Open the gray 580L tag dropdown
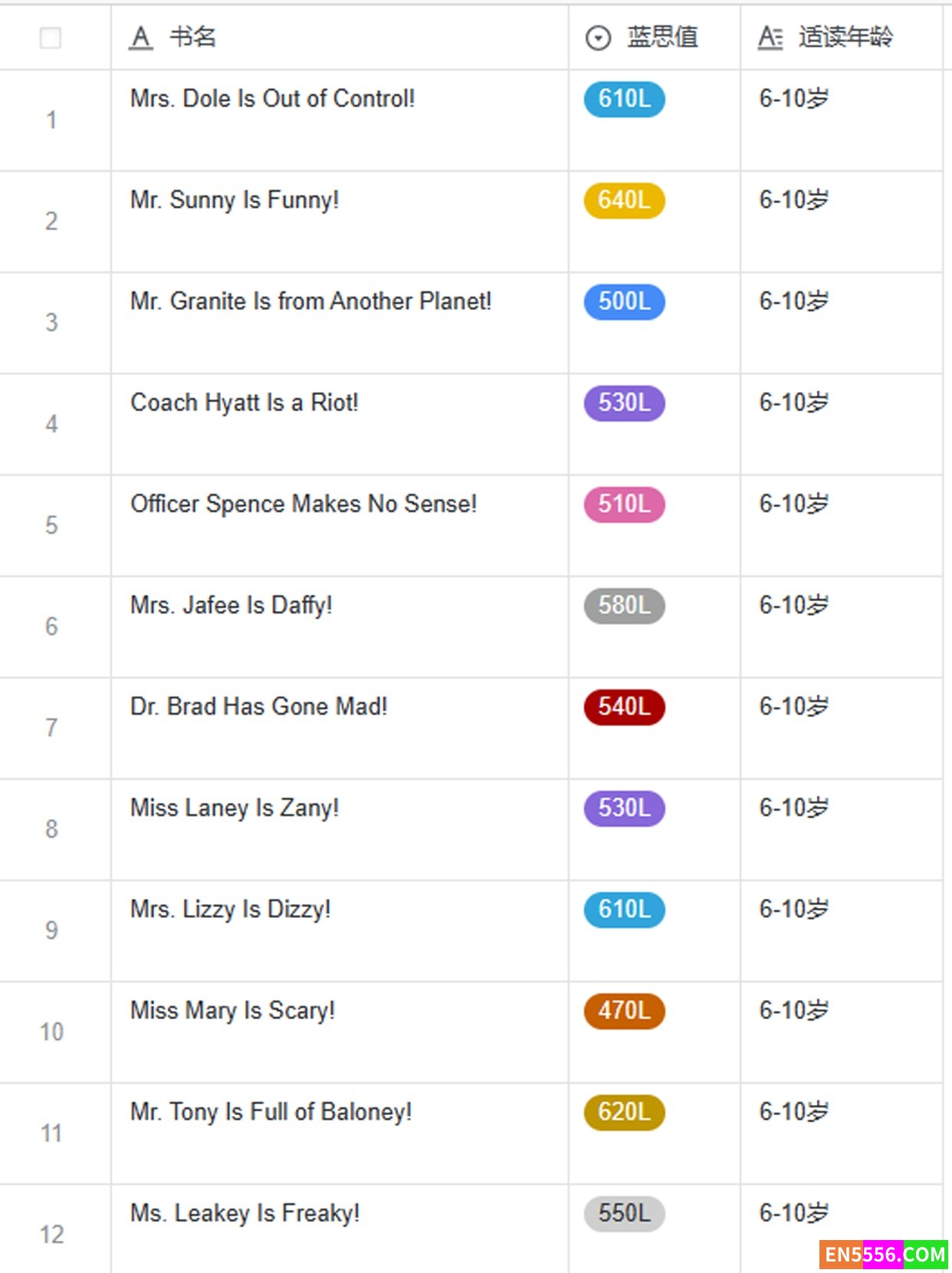Screen dimensions: 952x1273 624,605
